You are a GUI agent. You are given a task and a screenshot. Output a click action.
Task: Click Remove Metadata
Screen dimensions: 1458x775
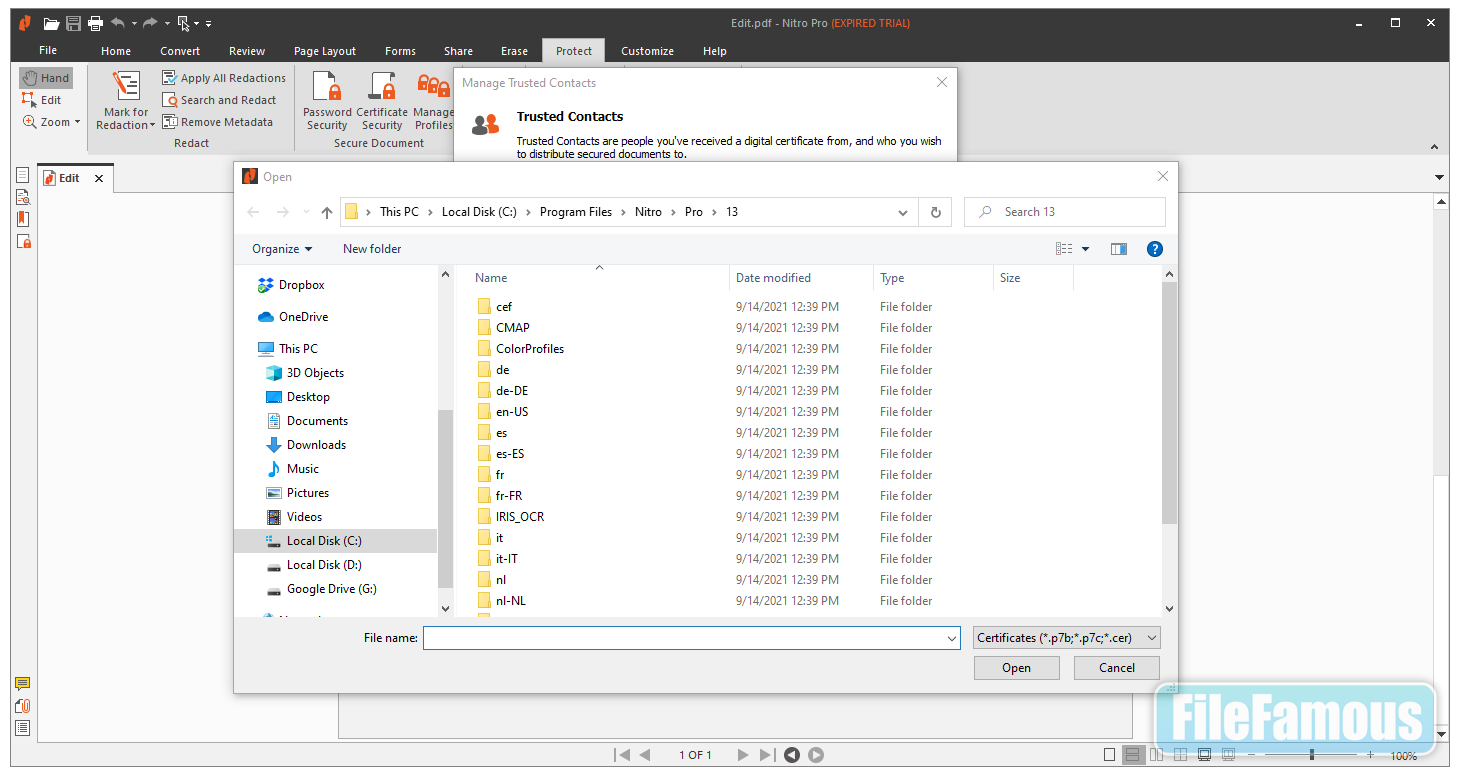(217, 122)
